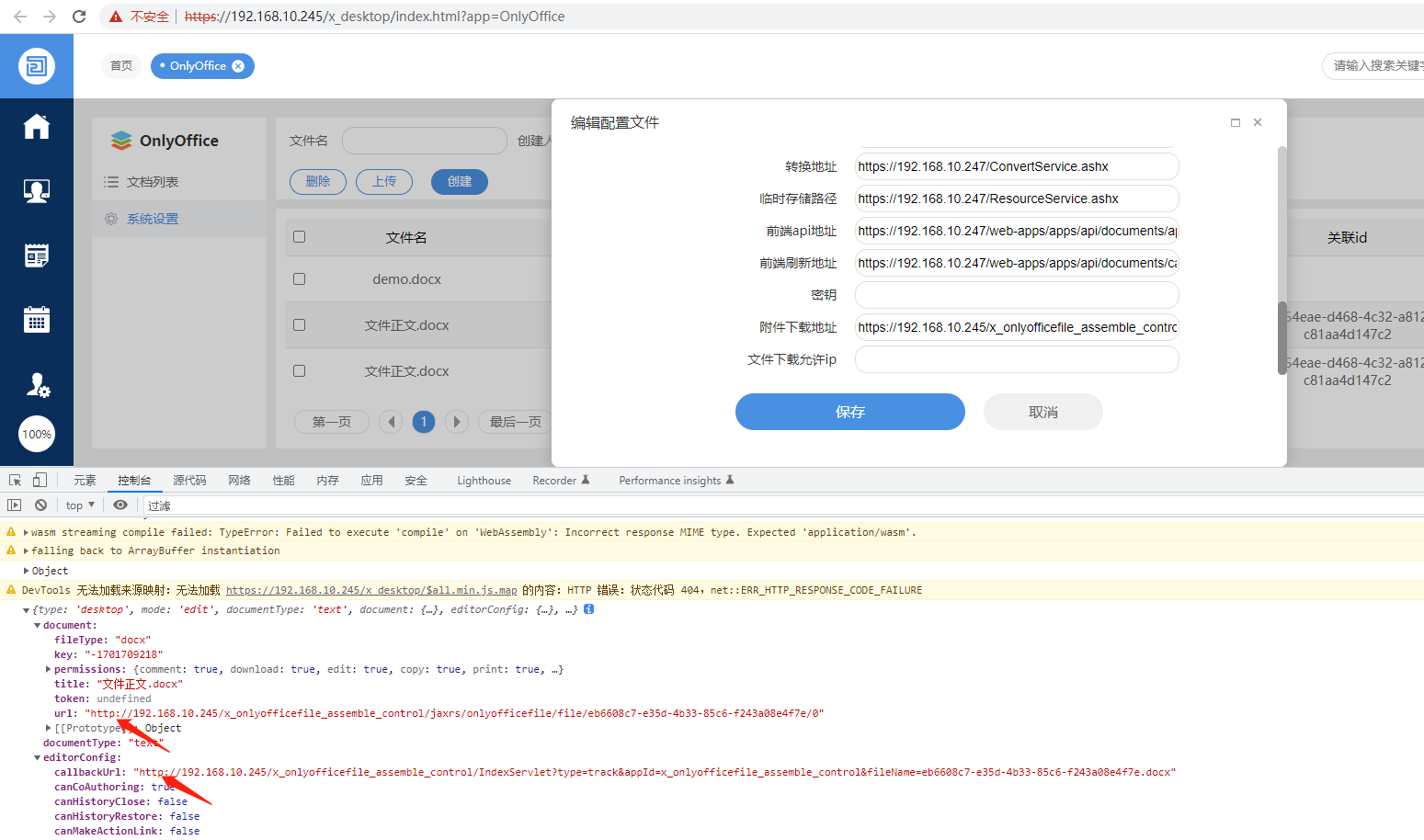Collapse the editorConfig property node
Image resolution: width=1424 pixels, height=840 pixels.
pos(37,757)
